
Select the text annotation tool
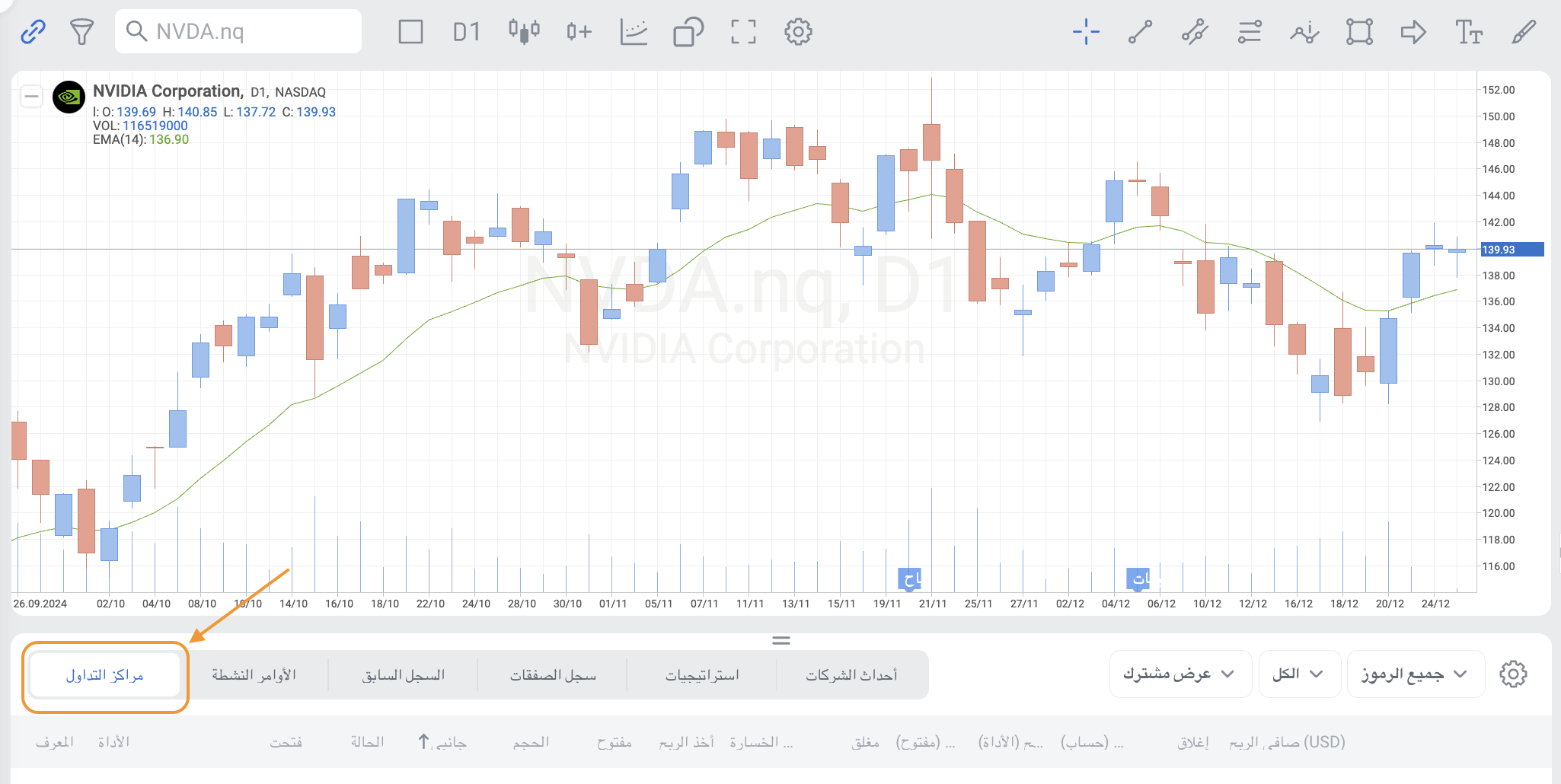(x=1469, y=32)
